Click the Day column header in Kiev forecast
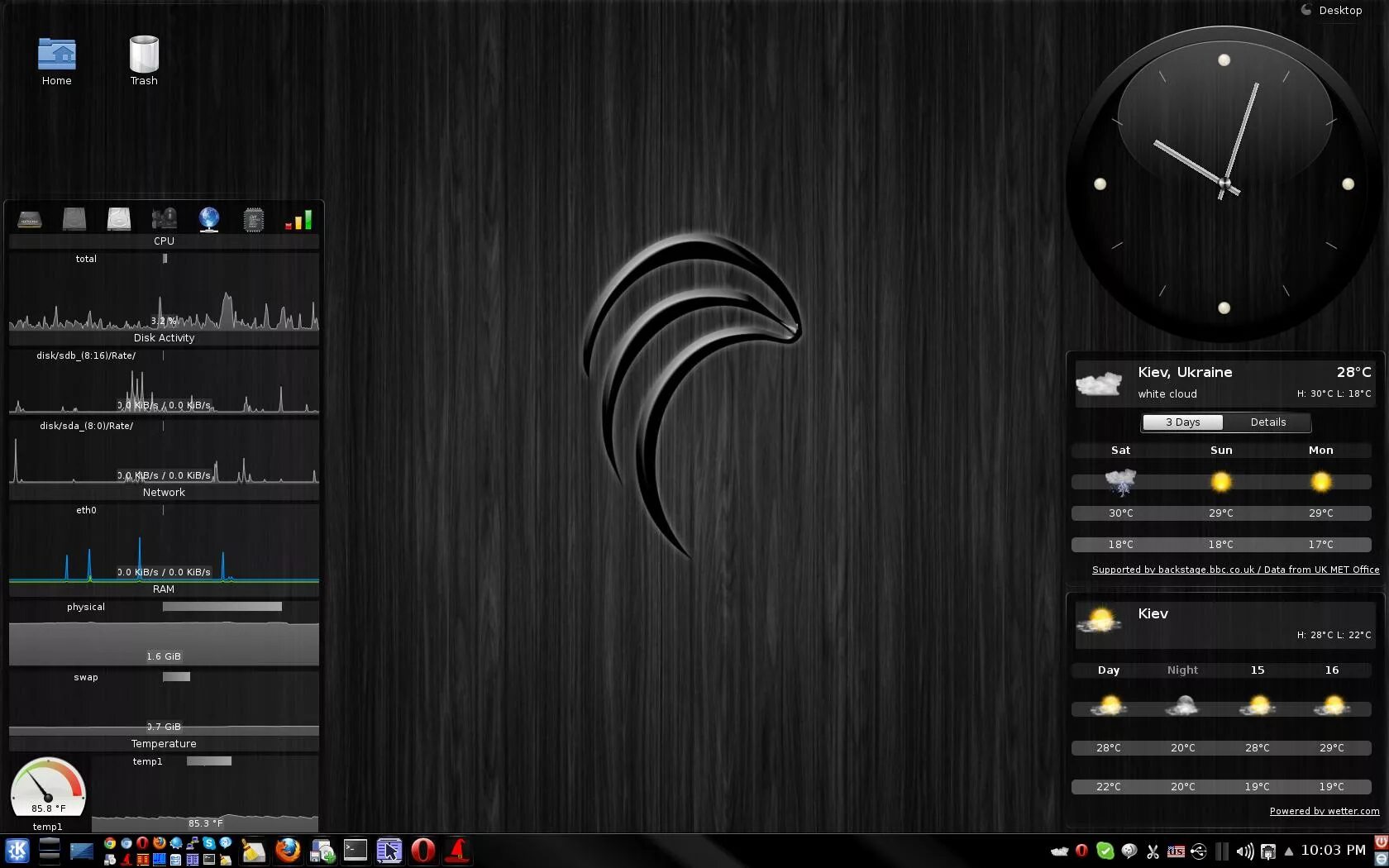 (1109, 670)
